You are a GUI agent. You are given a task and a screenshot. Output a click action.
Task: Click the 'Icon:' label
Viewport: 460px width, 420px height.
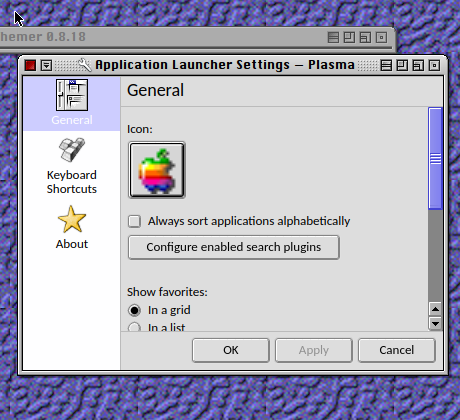pyautogui.click(x=140, y=129)
